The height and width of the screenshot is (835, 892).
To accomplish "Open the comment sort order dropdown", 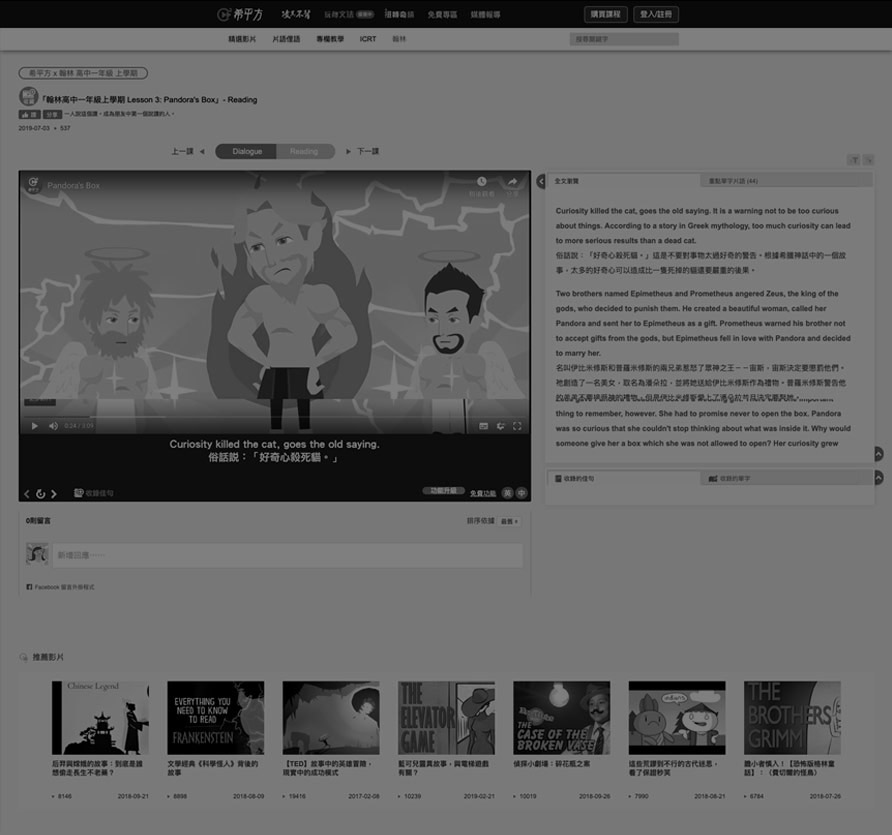I will tap(509, 521).
